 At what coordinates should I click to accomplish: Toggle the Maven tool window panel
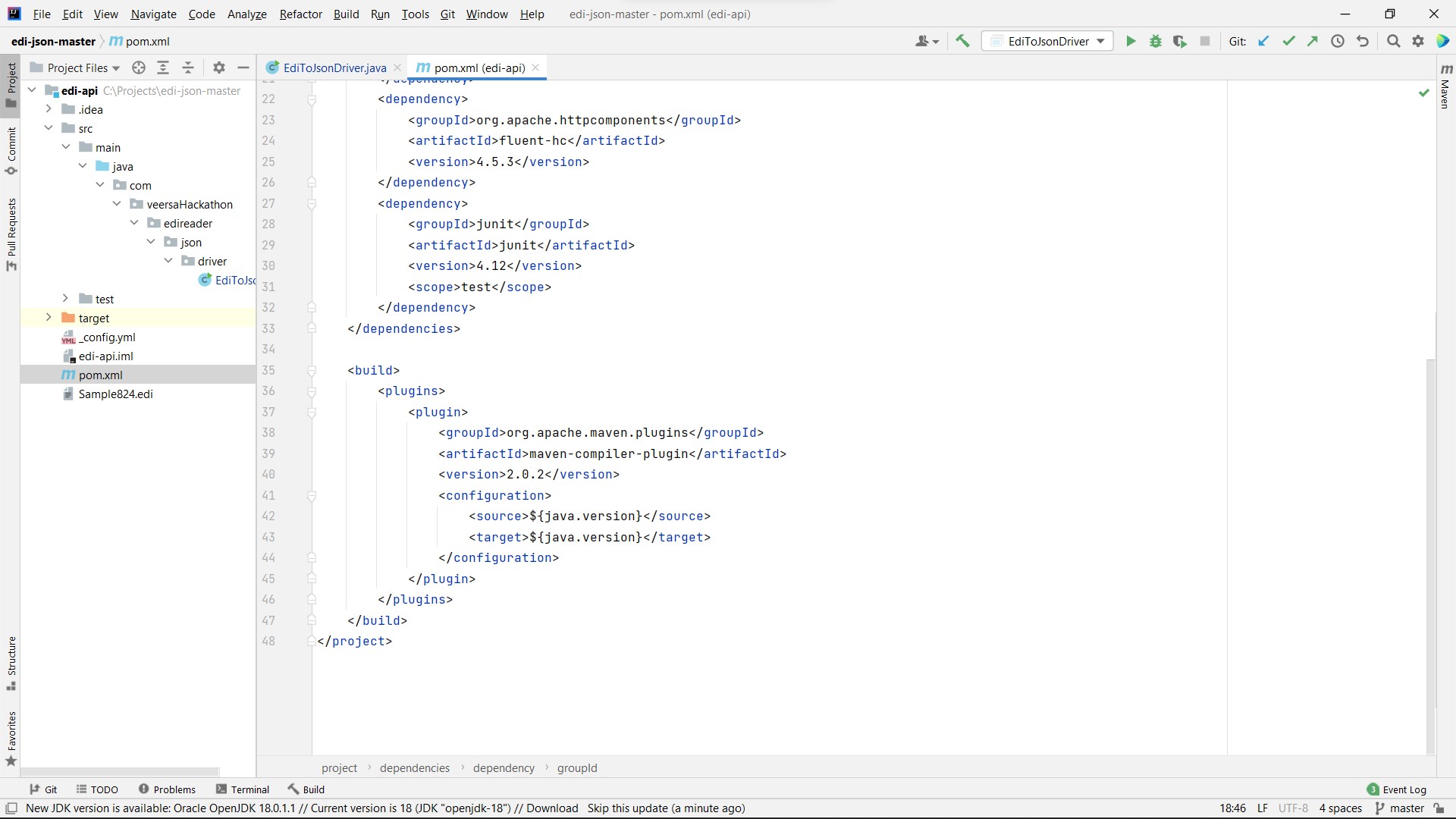coord(1445,91)
